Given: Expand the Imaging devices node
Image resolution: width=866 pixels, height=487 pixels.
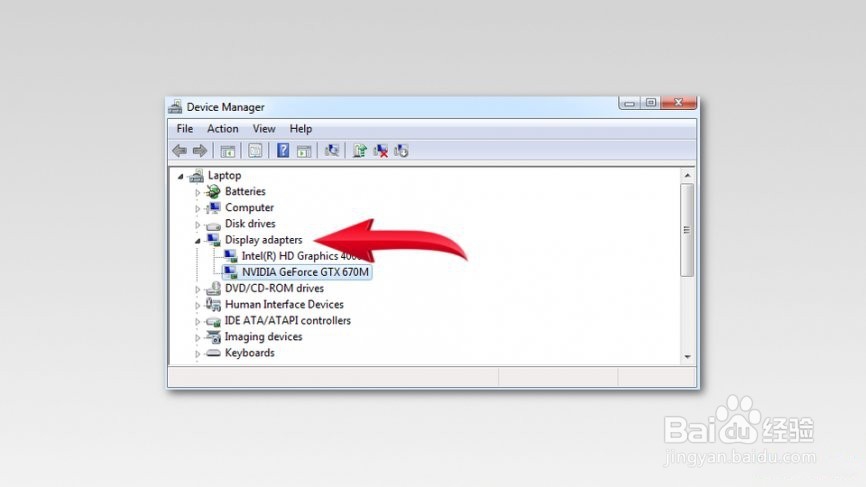Looking at the screenshot, I should coord(197,337).
